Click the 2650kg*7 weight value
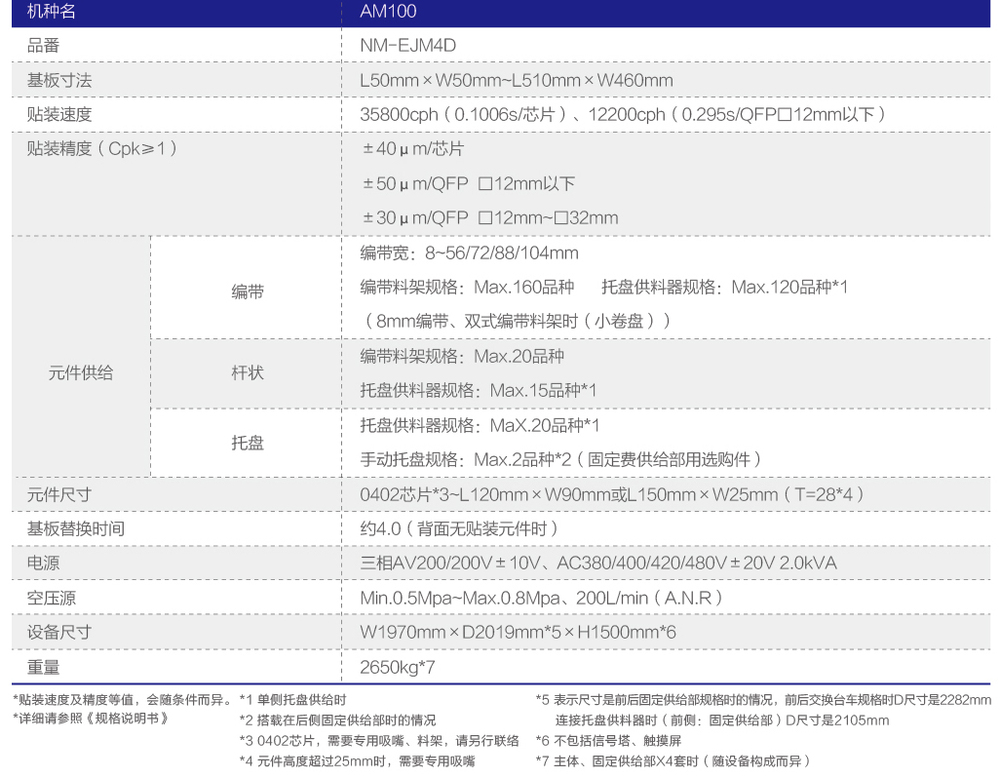Viewport: 1000px width, 778px height. point(398,667)
